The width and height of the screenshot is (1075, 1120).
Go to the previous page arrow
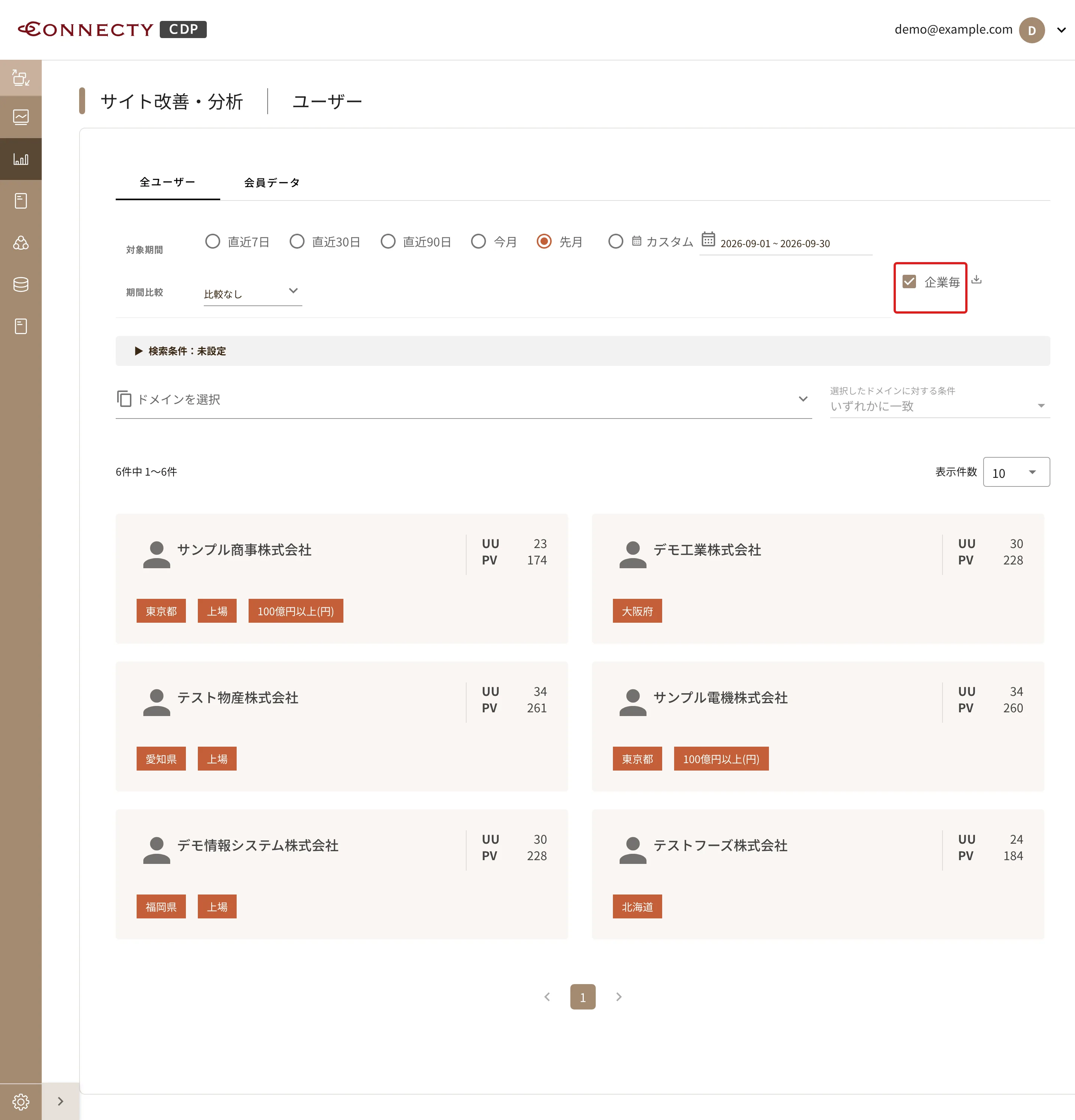[547, 996]
